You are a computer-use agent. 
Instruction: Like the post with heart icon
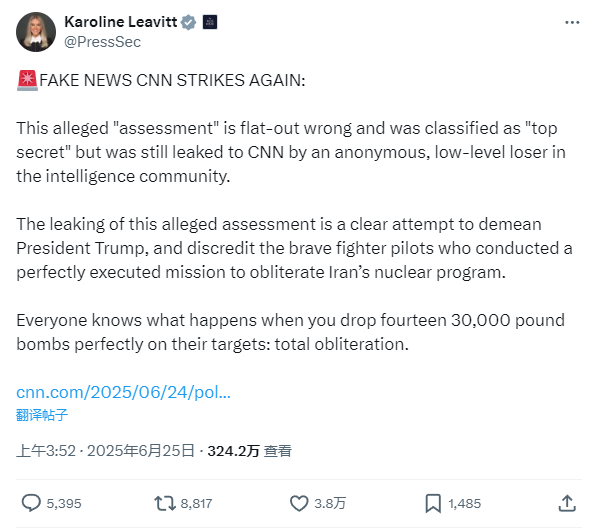tap(299, 503)
